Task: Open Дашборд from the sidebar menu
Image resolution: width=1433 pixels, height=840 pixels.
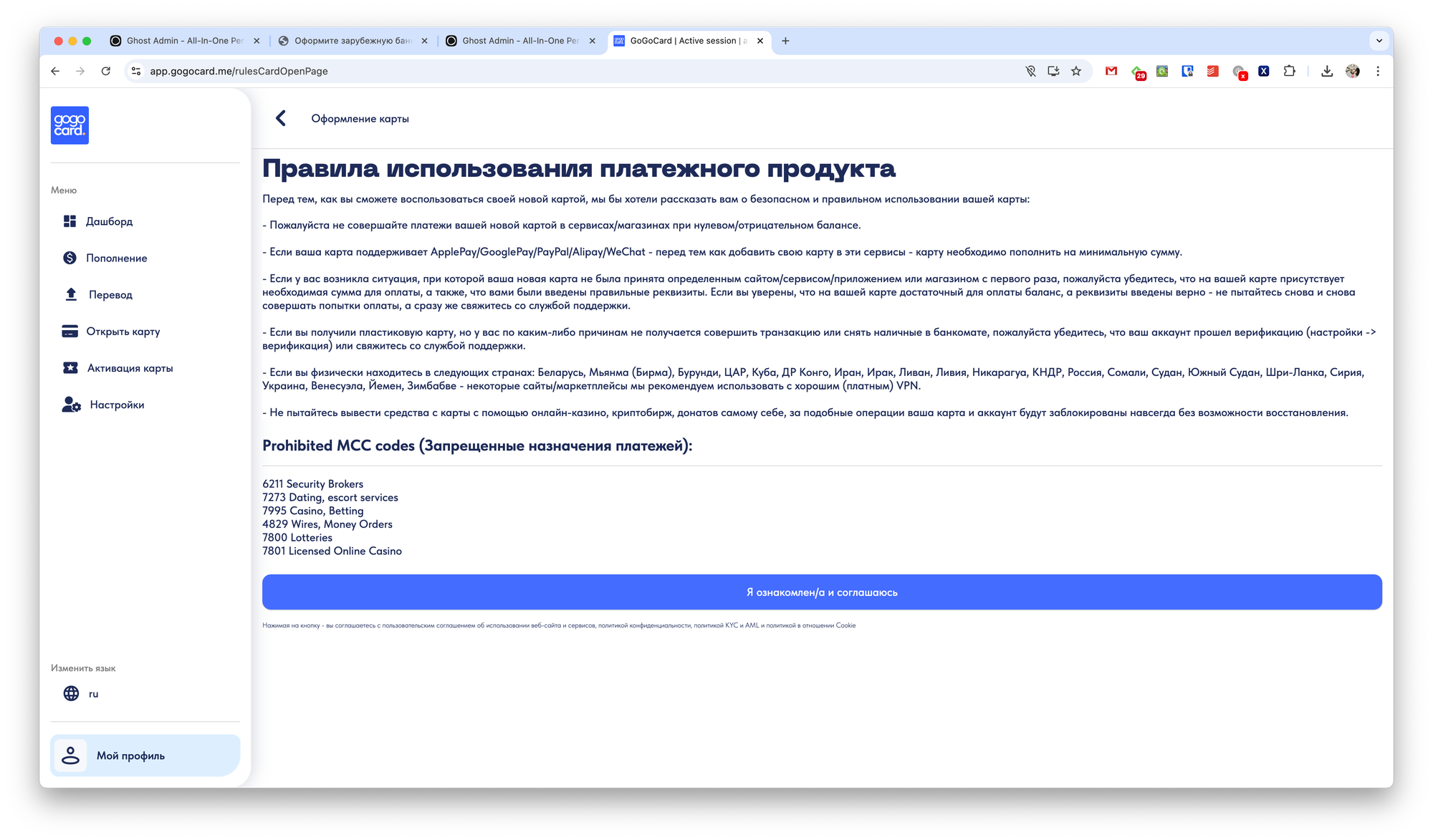Action: pyautogui.click(x=109, y=221)
